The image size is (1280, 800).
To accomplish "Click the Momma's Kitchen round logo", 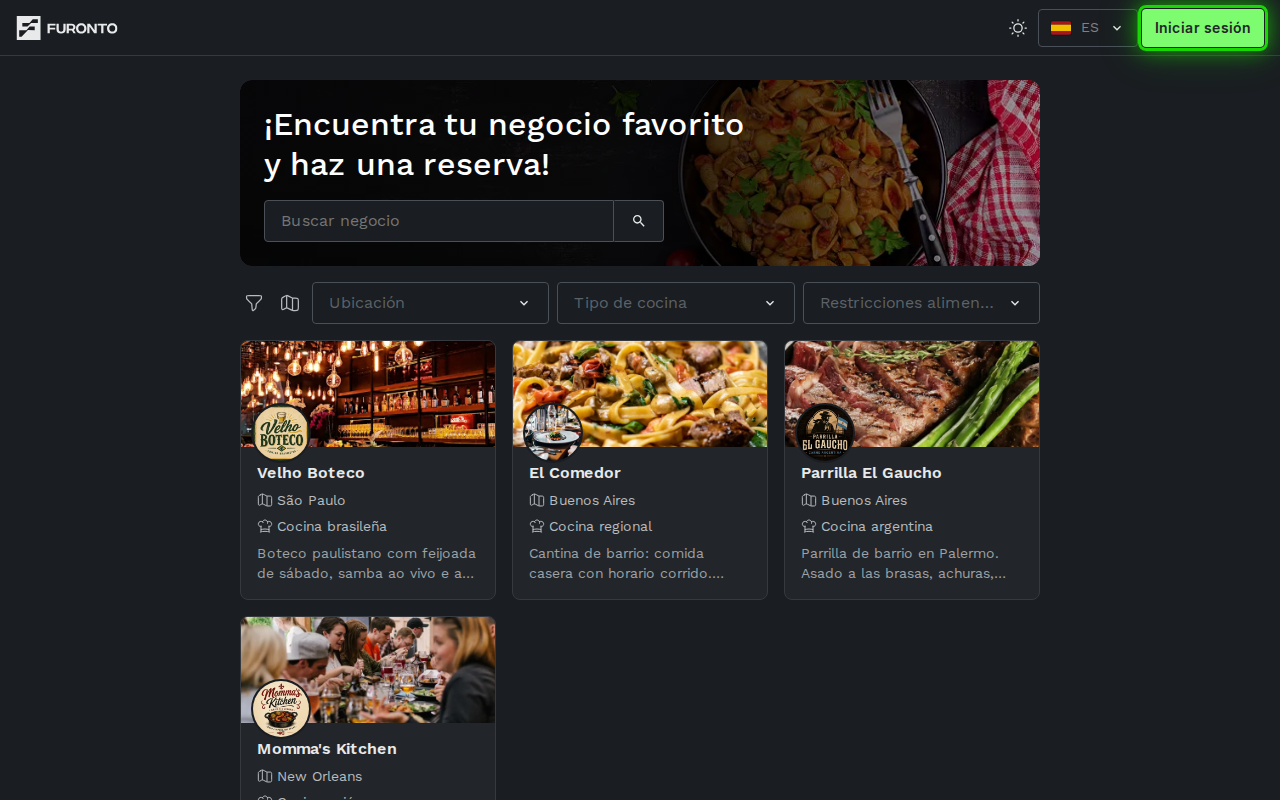I will pos(281,709).
